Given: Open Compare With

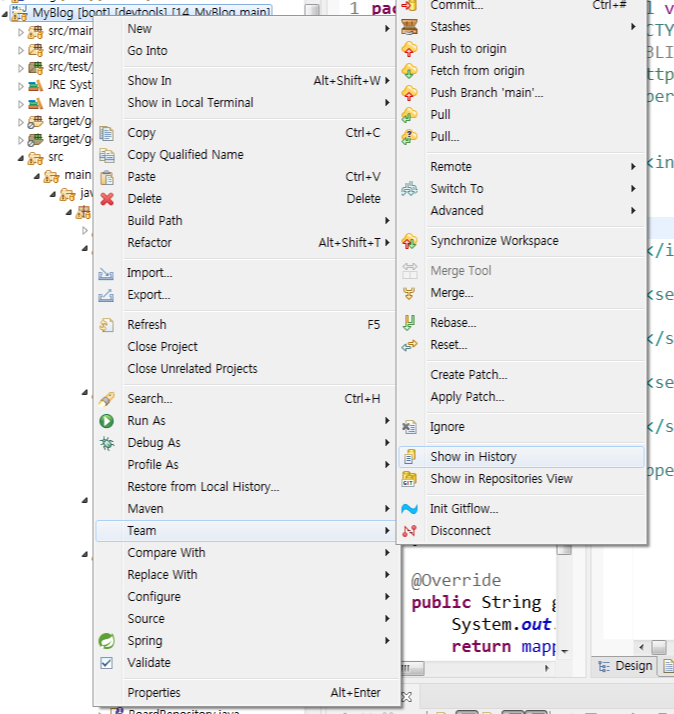Looking at the screenshot, I should [x=166, y=553].
